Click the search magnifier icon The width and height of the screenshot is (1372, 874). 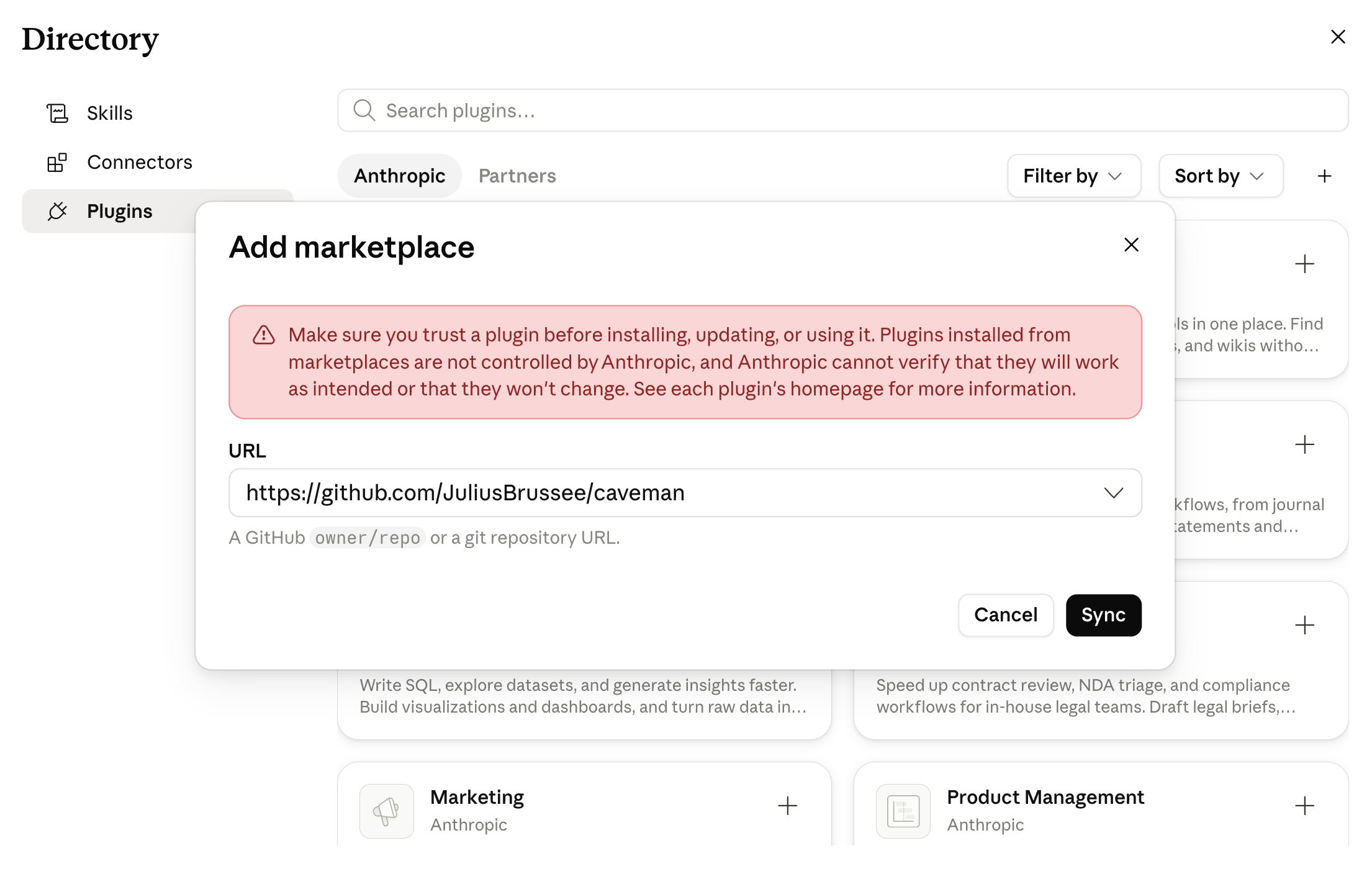point(364,110)
